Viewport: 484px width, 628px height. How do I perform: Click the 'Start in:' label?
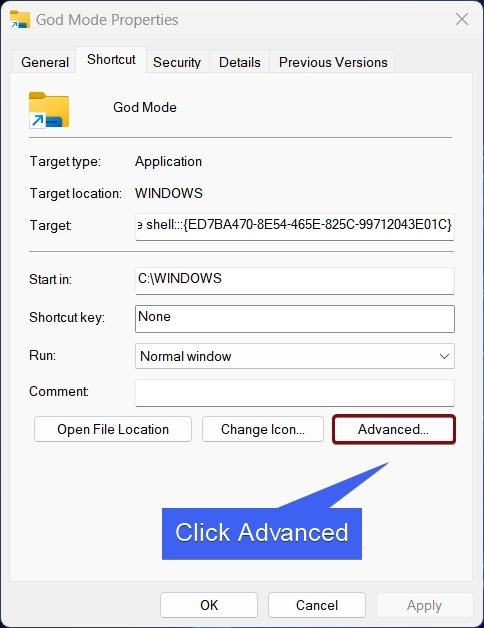(x=50, y=279)
